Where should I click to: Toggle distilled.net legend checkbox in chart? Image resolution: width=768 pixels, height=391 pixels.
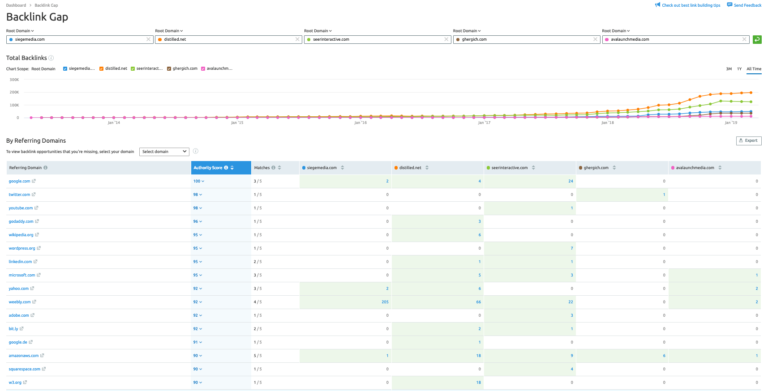(101, 69)
